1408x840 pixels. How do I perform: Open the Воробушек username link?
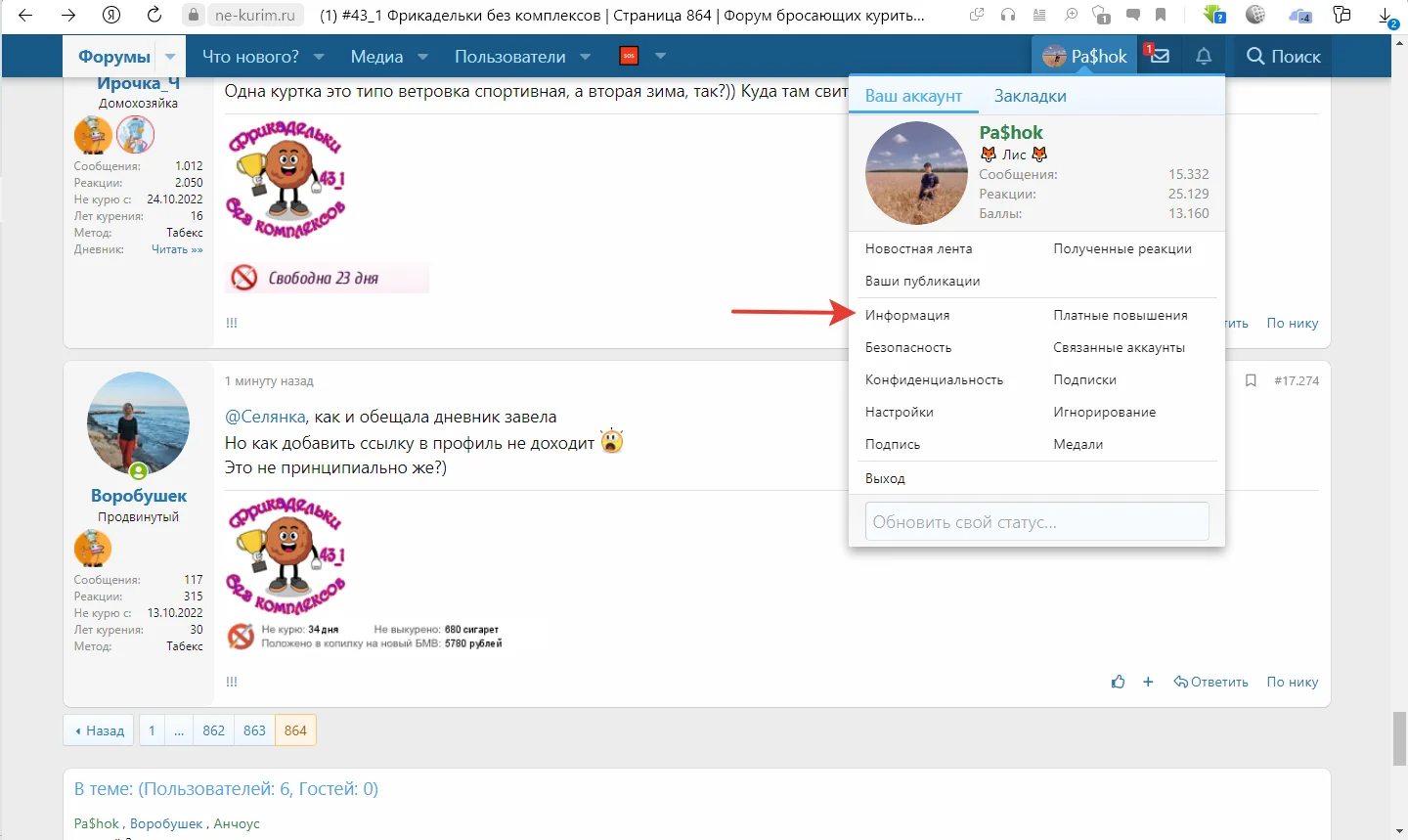coord(139,496)
